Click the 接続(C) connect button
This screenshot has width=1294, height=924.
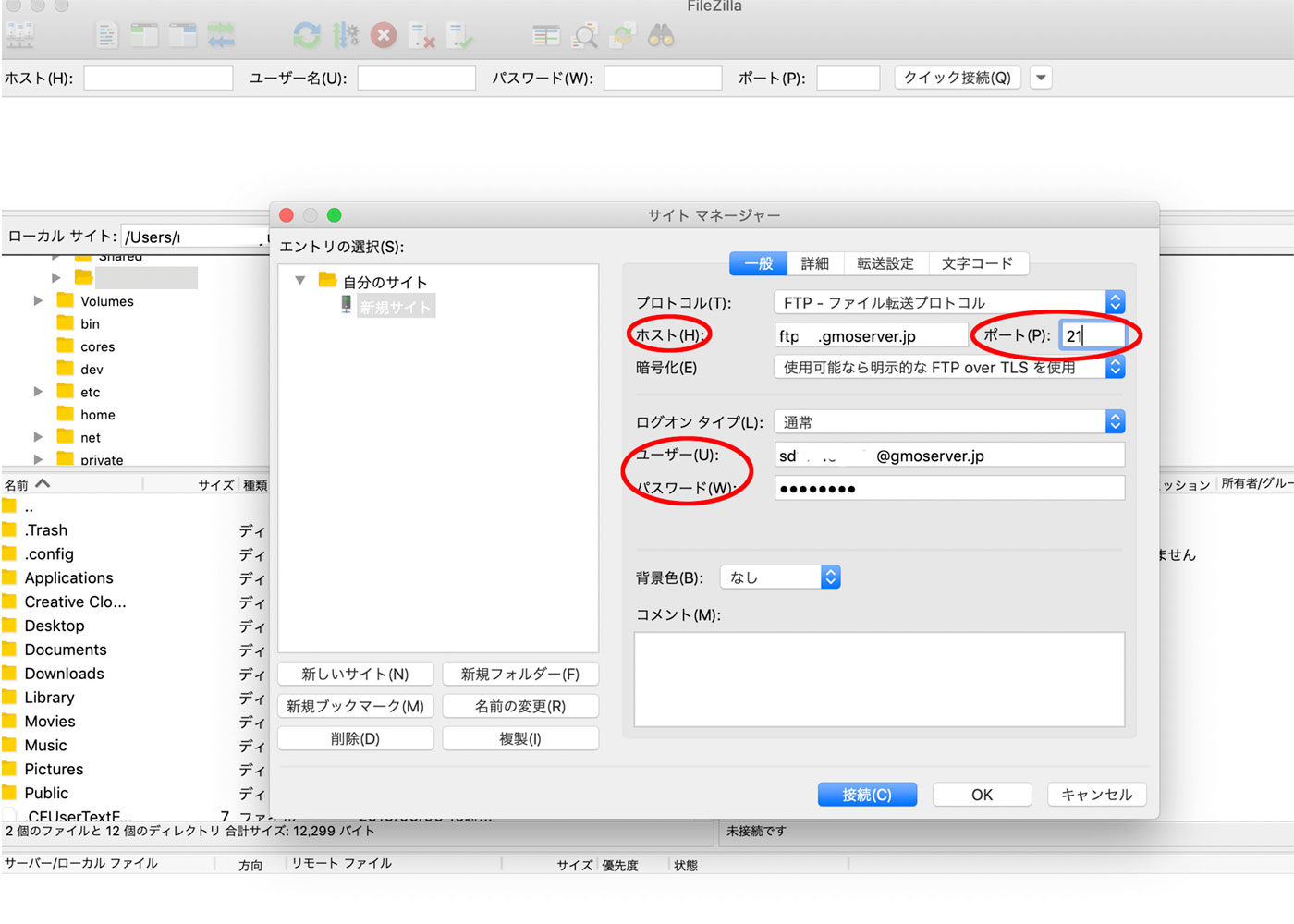coord(867,795)
